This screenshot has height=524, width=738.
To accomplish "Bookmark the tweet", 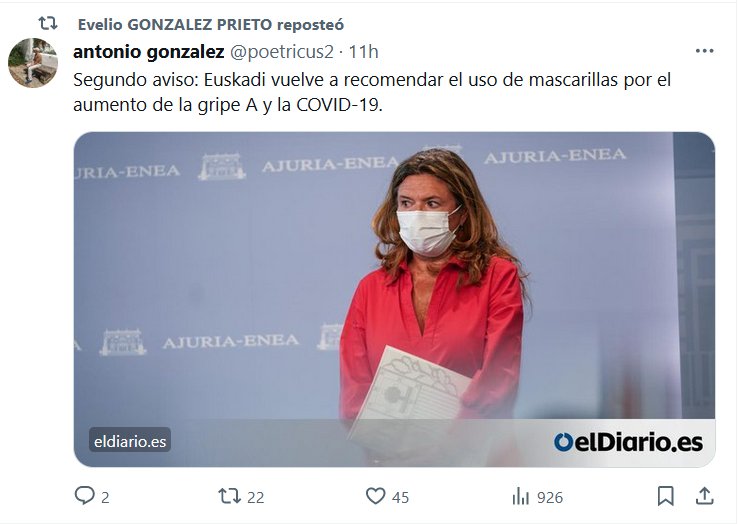I will coord(666,496).
